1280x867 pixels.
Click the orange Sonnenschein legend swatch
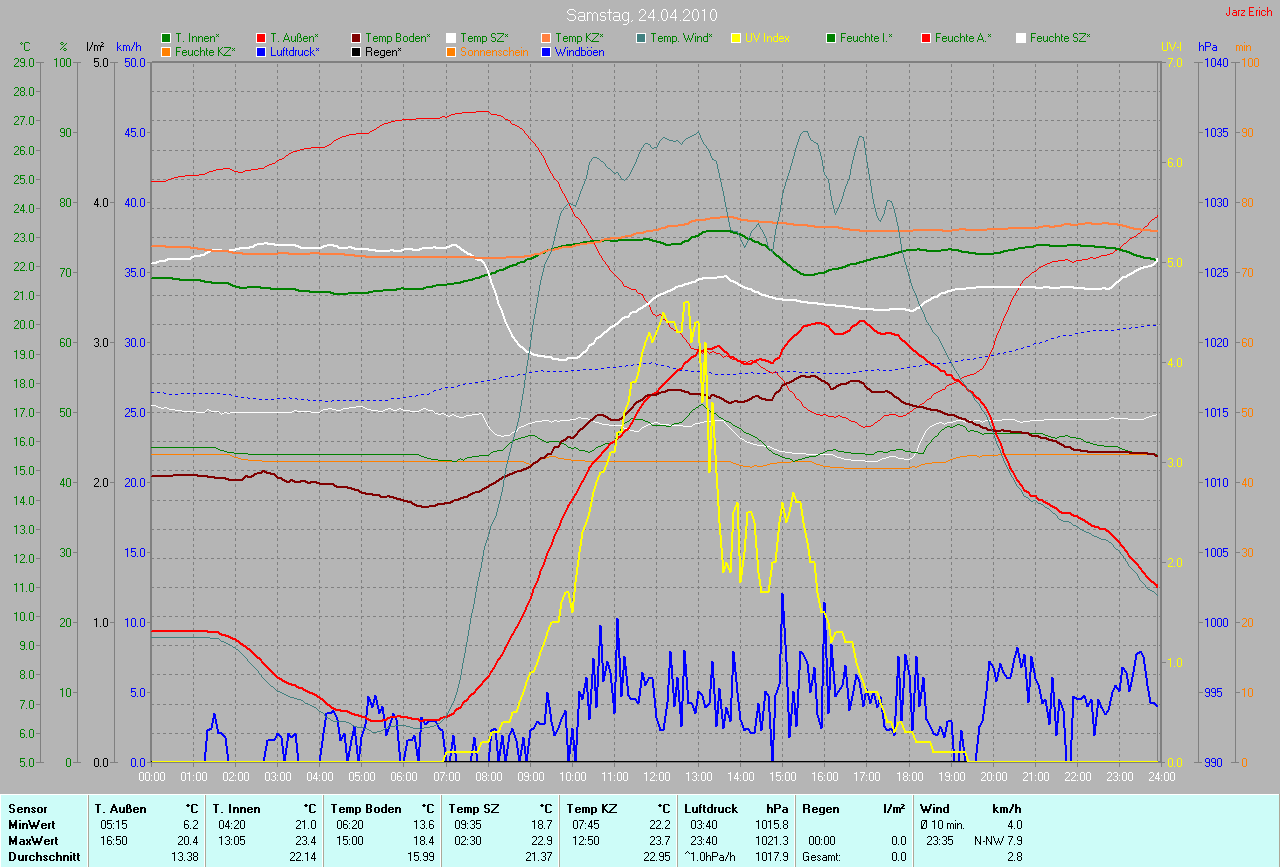pos(451,51)
